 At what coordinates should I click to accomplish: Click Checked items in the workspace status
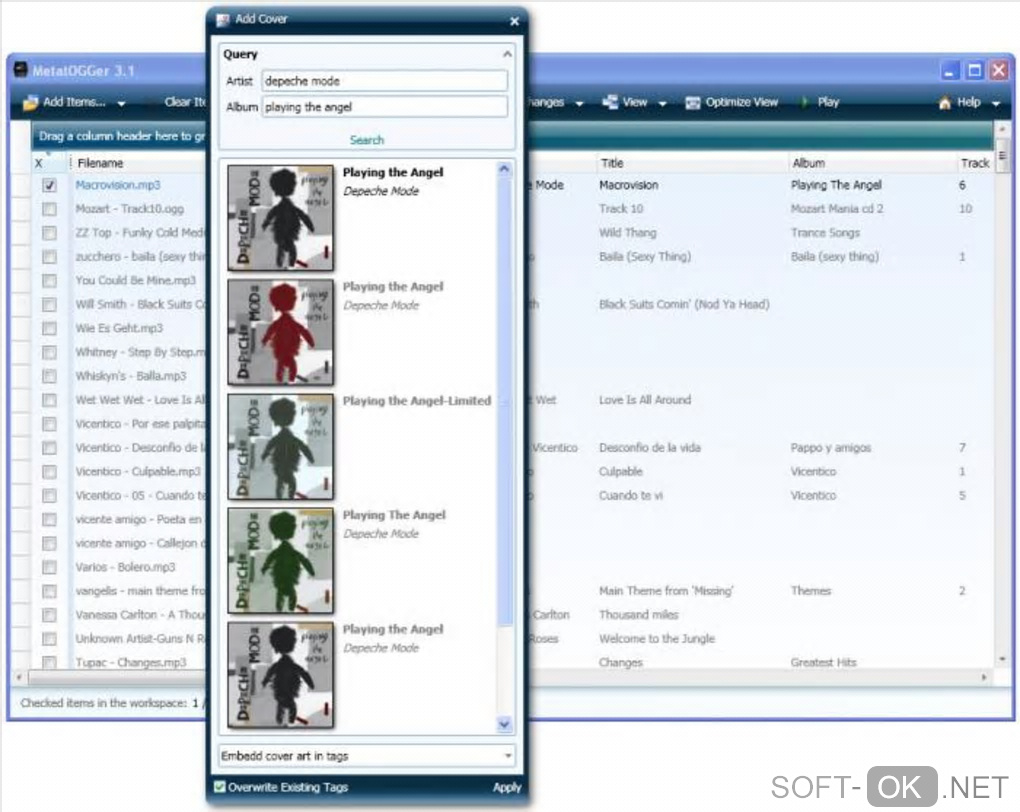[103, 703]
